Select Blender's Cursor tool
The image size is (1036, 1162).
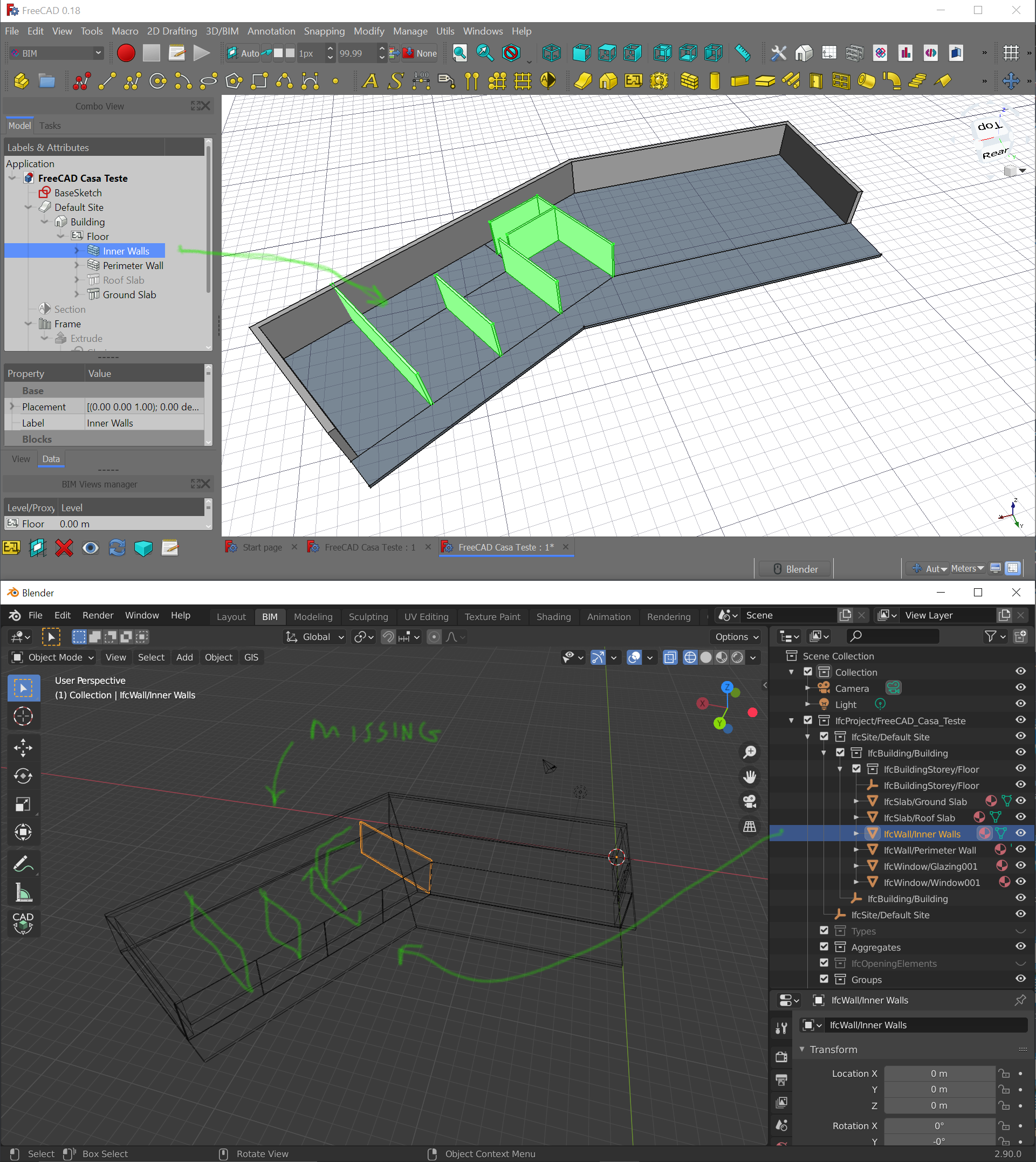(23, 716)
